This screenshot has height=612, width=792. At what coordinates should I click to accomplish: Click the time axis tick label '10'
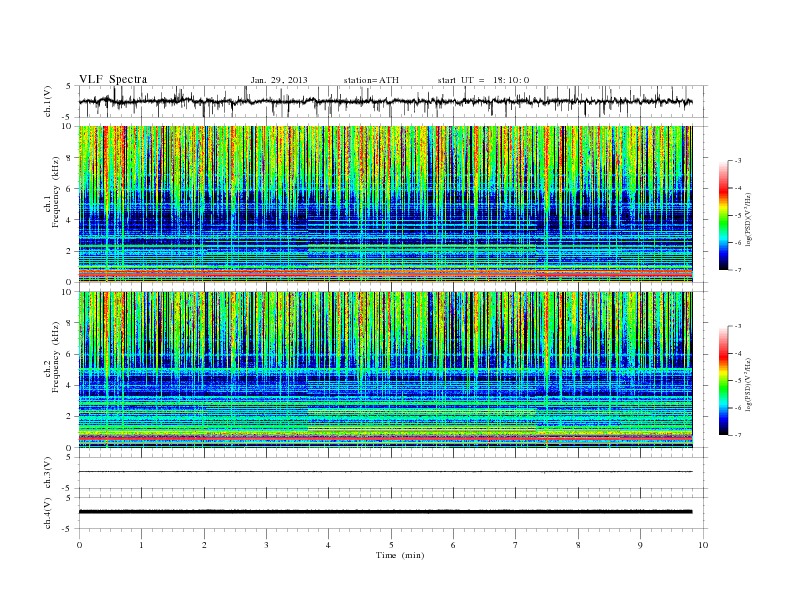click(703, 545)
